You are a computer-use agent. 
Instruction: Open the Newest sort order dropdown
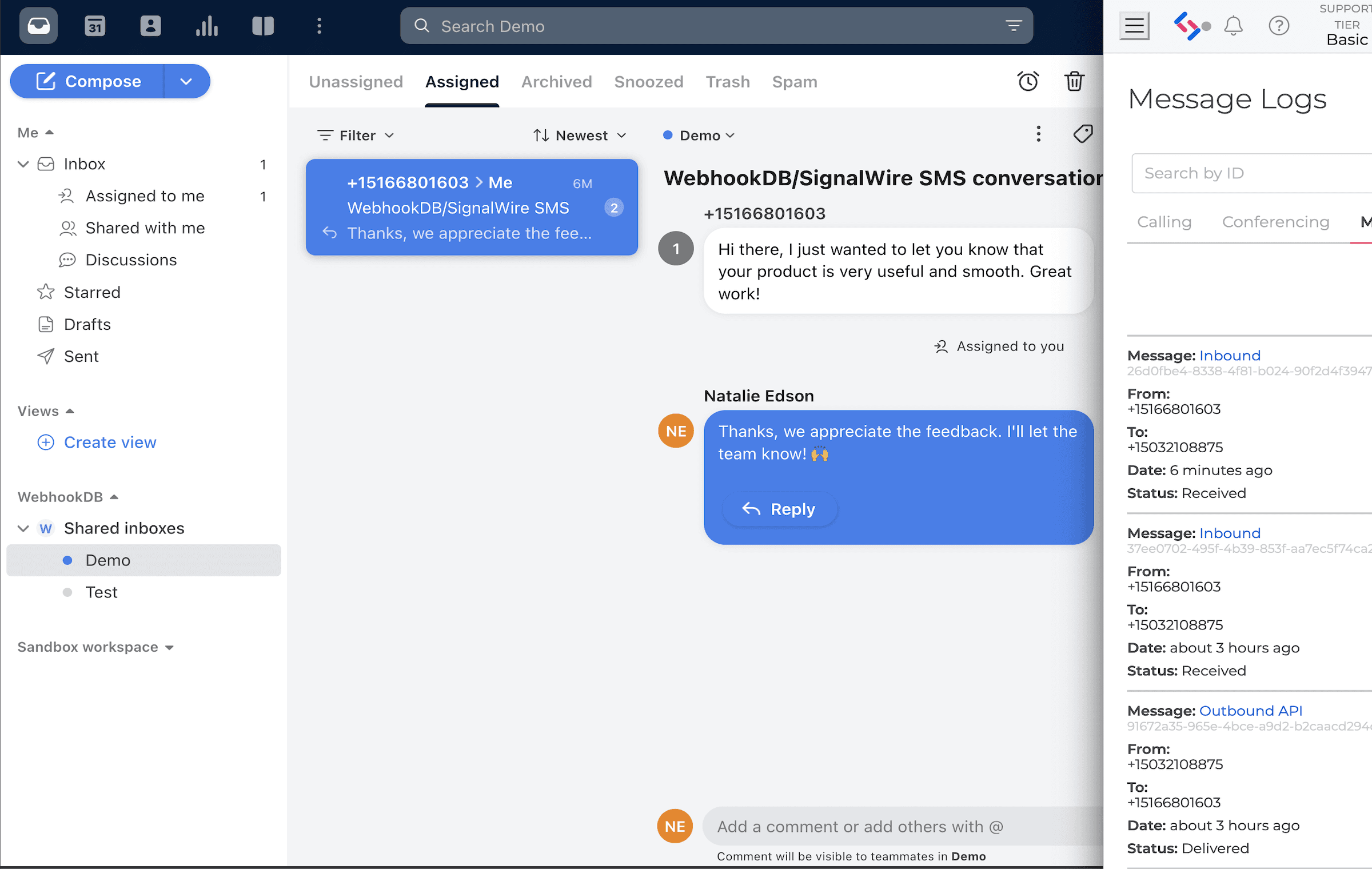(580, 135)
